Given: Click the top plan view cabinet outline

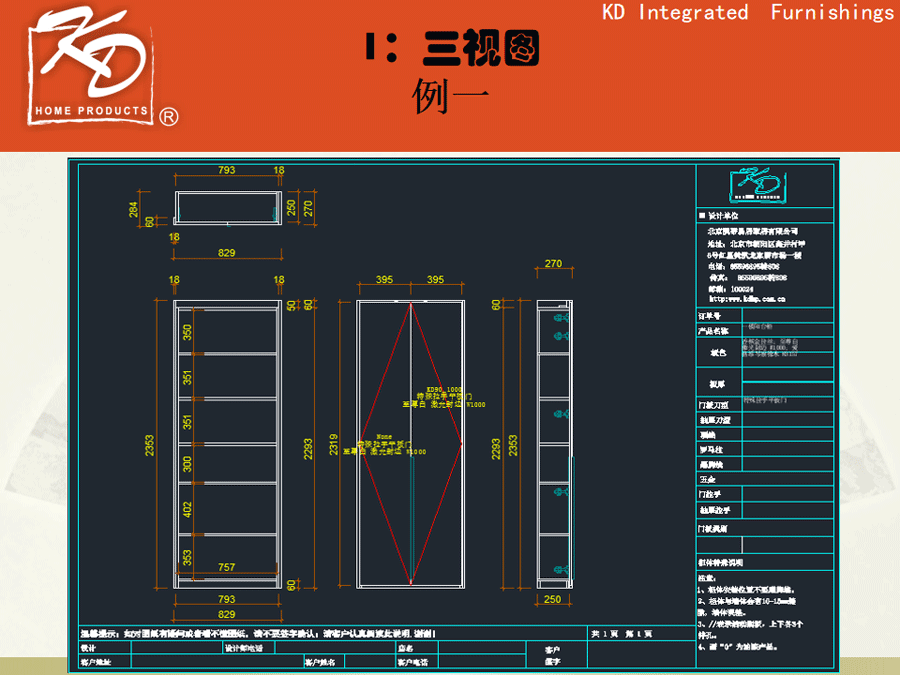Looking at the screenshot, I should point(227,208).
